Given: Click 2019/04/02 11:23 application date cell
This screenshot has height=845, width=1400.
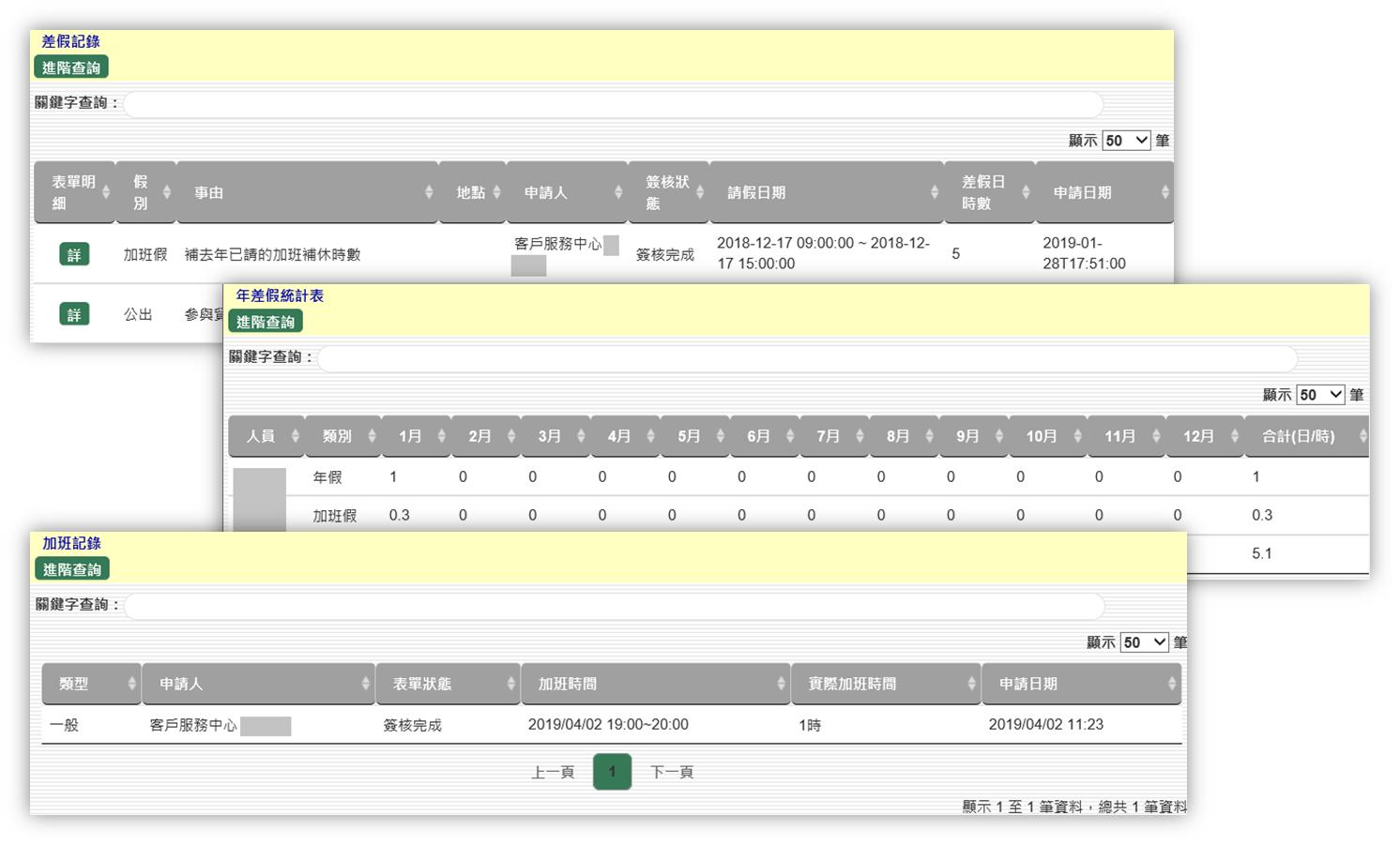Looking at the screenshot, I should tap(1046, 725).
